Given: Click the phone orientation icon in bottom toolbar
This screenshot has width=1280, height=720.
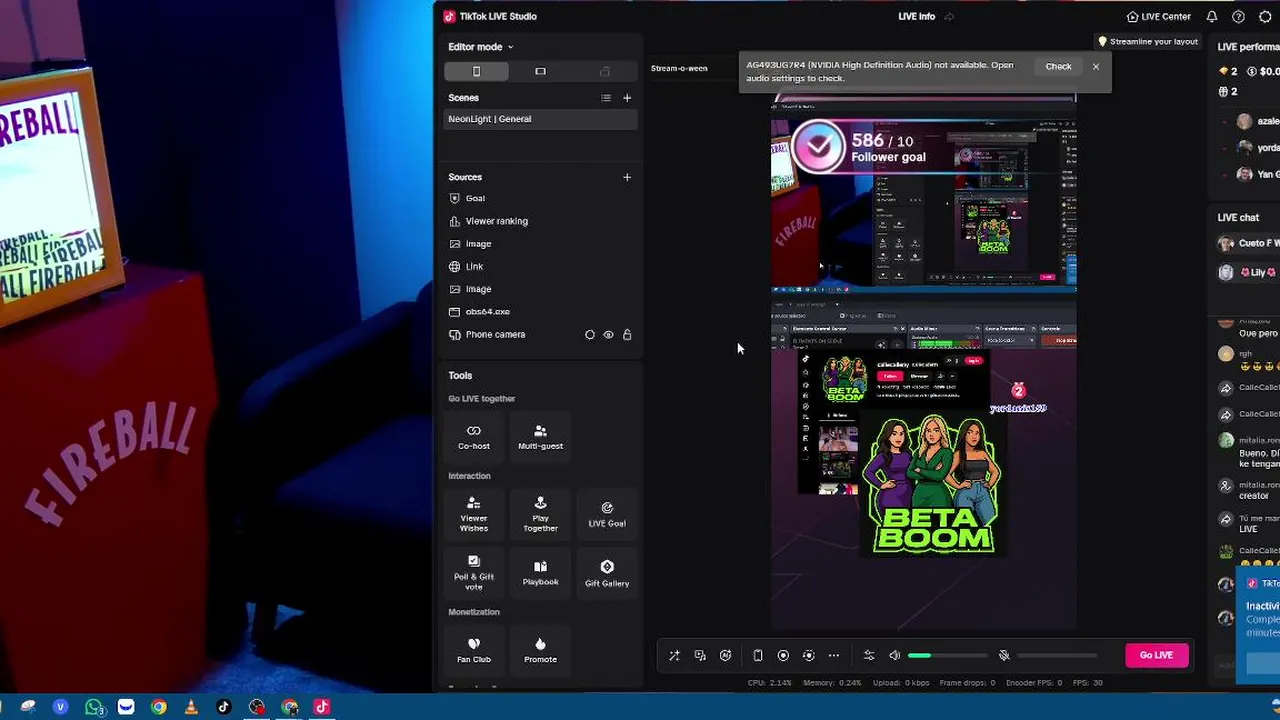Looking at the screenshot, I should click(x=758, y=656).
